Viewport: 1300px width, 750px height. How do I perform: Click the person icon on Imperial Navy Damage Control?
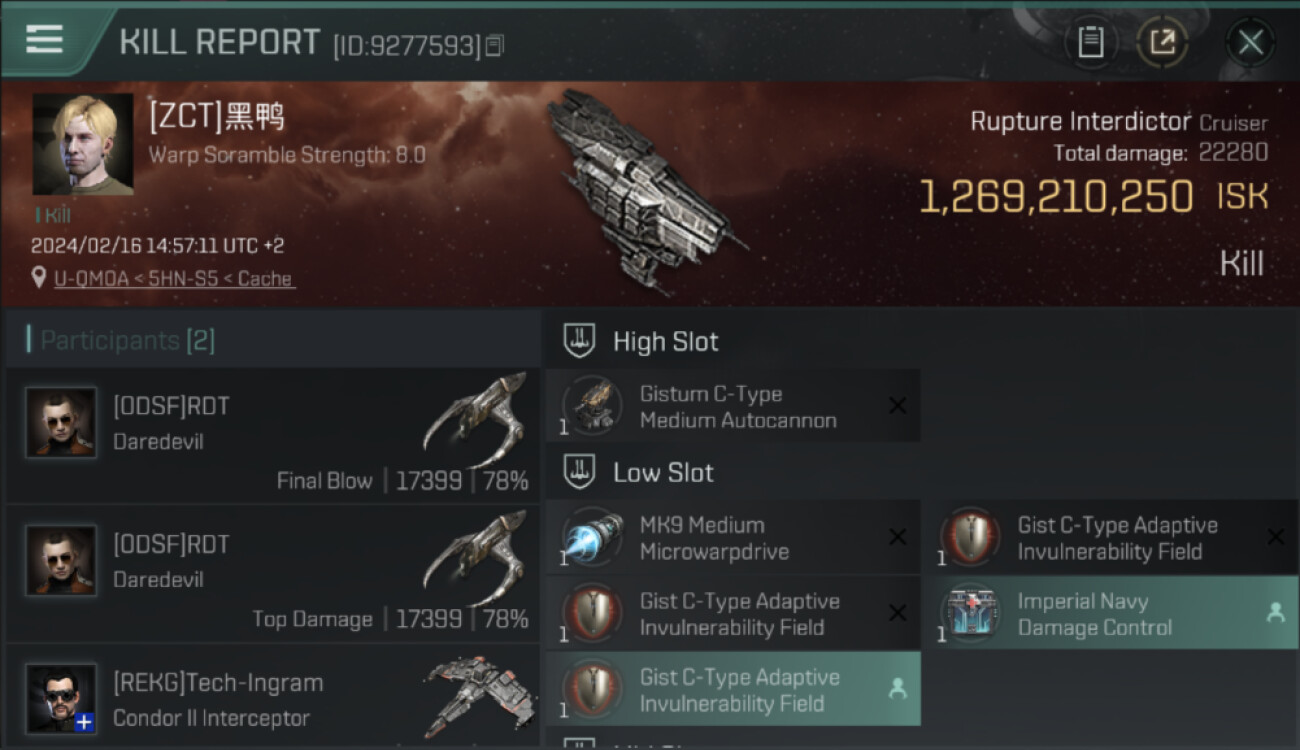click(1275, 613)
